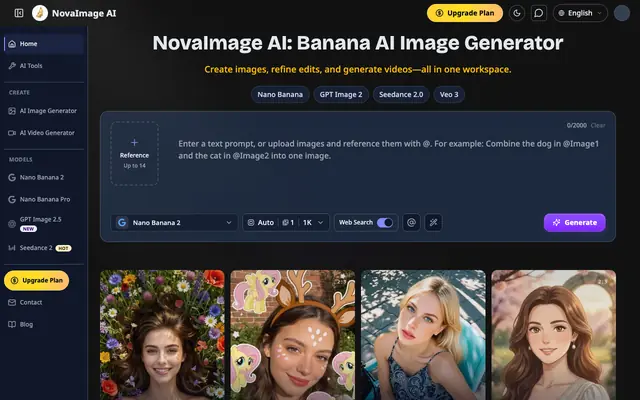The height and width of the screenshot is (400, 640).
Task: Click the 1K resolution value
Action: point(307,222)
